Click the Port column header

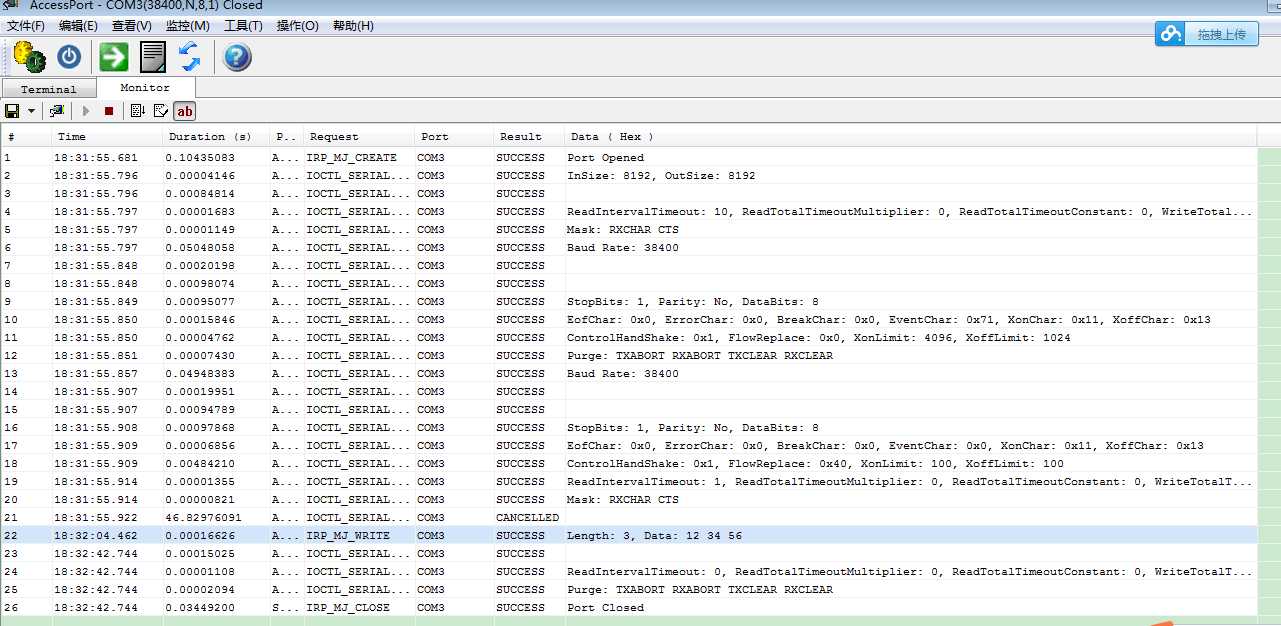point(454,137)
